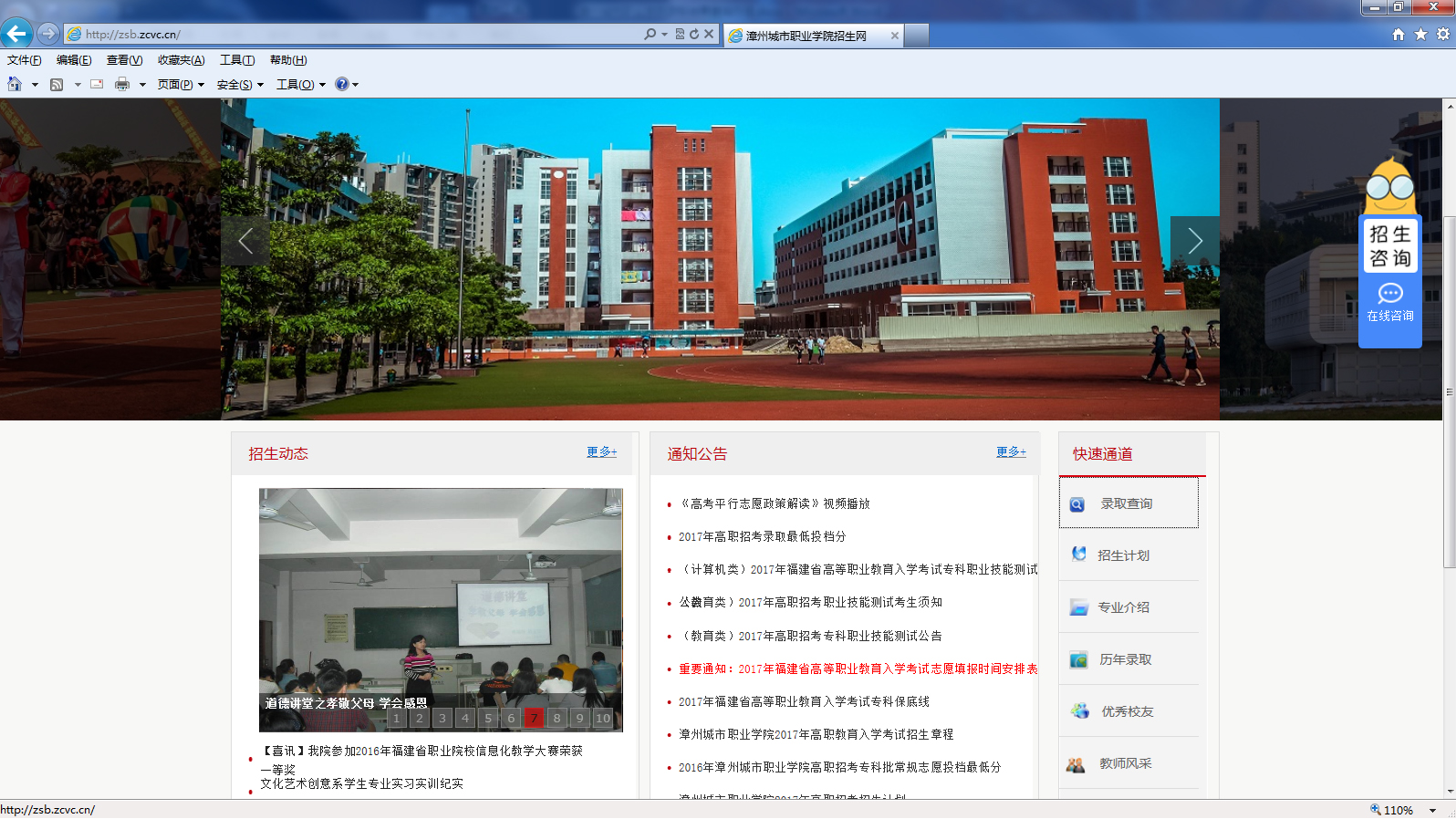The height and width of the screenshot is (819, 1456).
Task: Expand the zoom level dropdown arrow in status bar
Action: pyautogui.click(x=1432, y=811)
